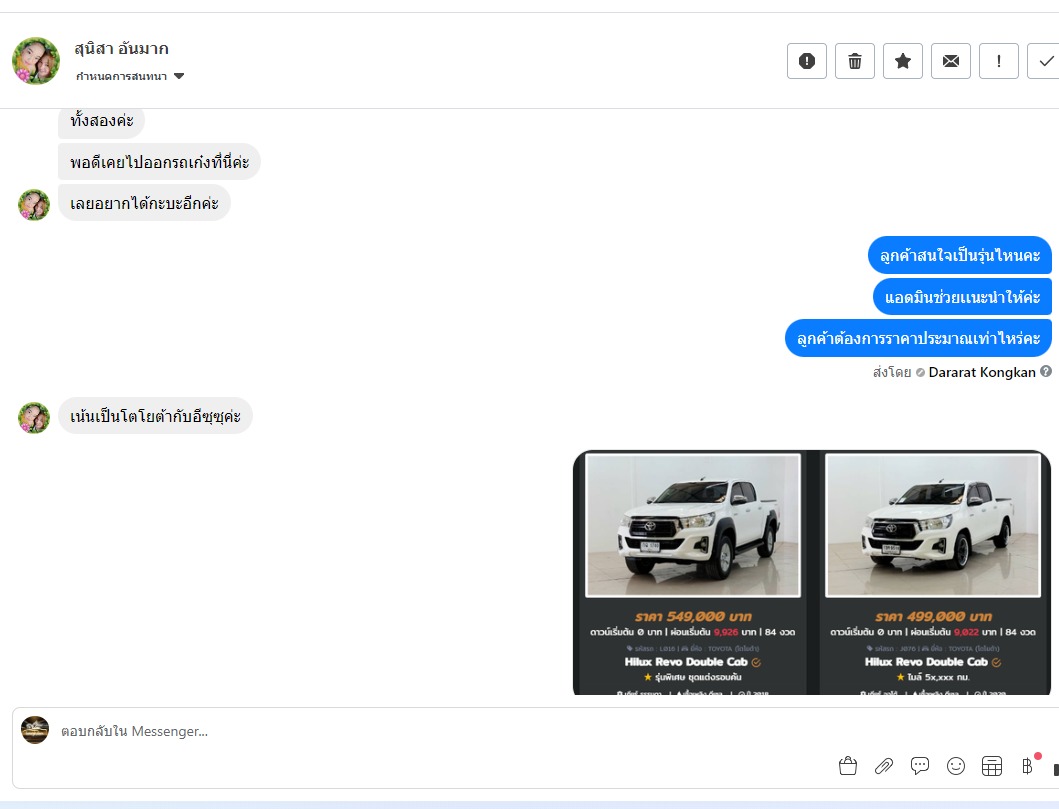Attach a file using the paperclip icon
This screenshot has height=809, width=1059.
pyautogui.click(x=884, y=766)
